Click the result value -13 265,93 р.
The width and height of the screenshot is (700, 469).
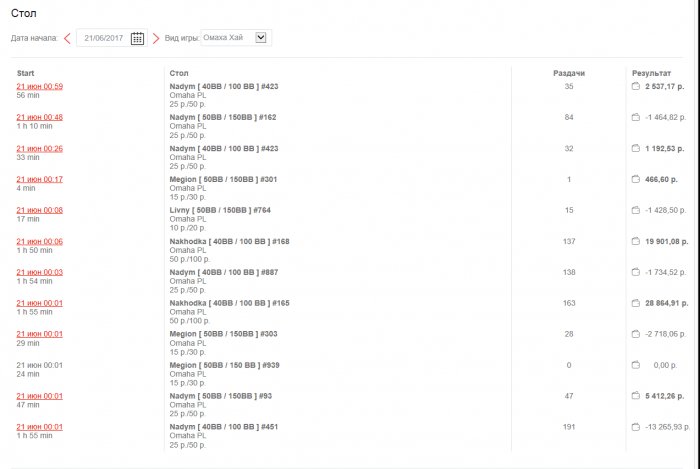(667, 427)
